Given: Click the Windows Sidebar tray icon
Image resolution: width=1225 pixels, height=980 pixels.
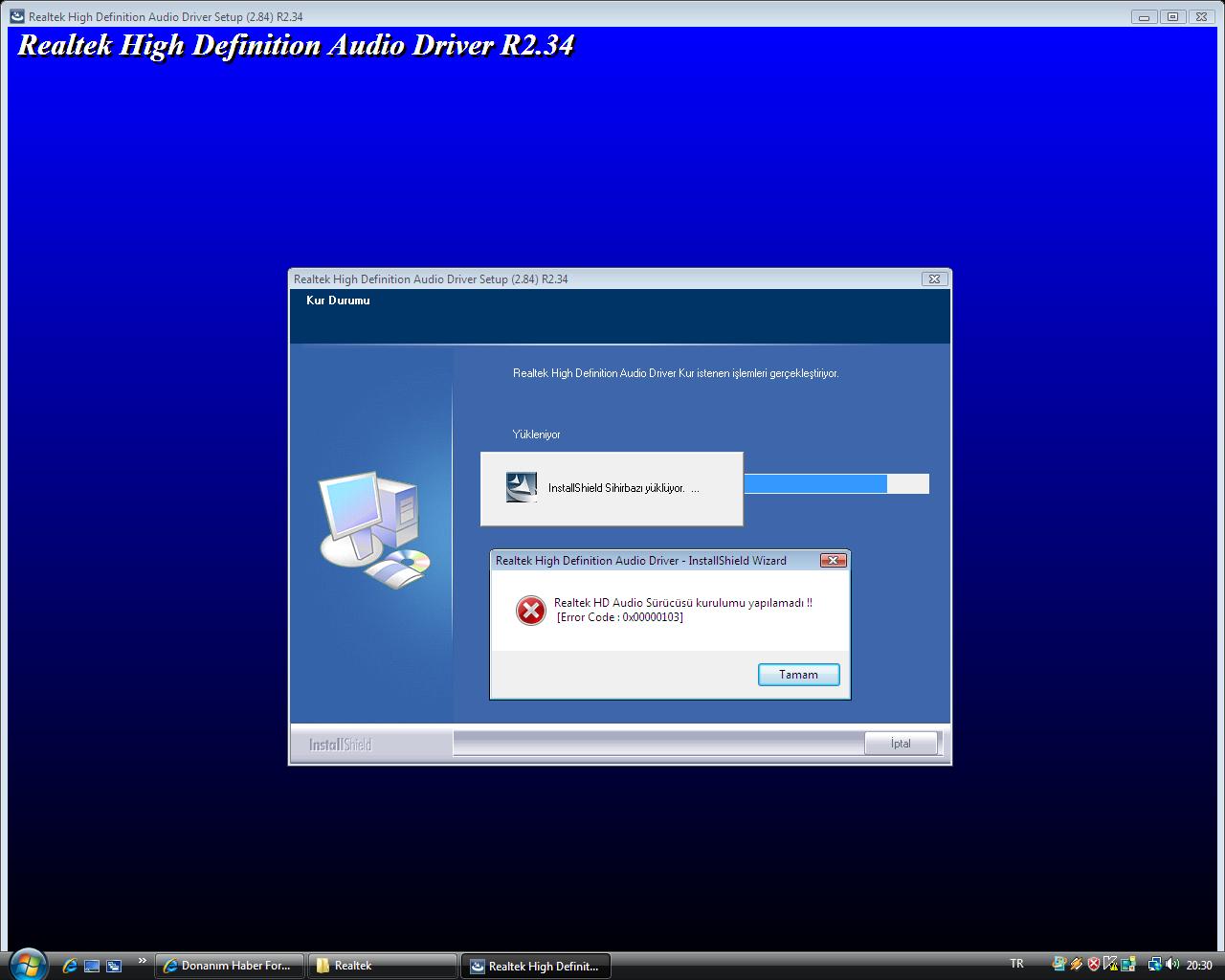Looking at the screenshot, I should 1128,965.
